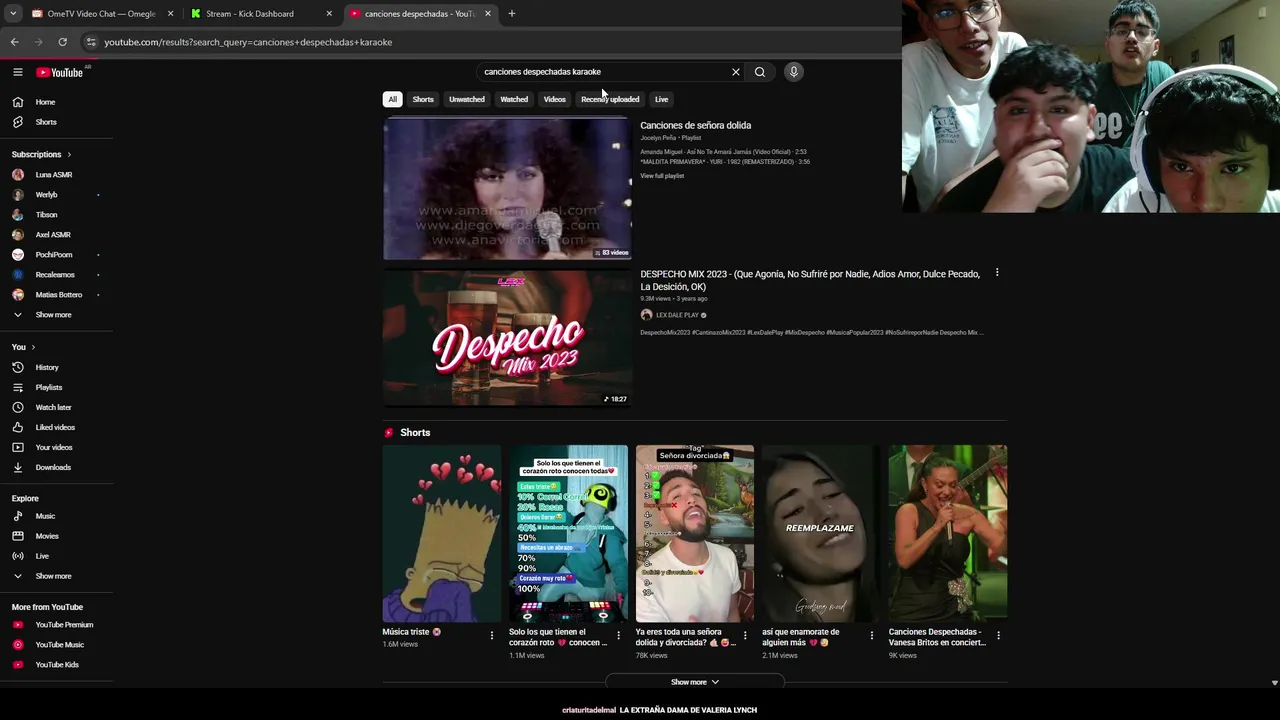Open Solo los que tienen corazón roto short

coord(568,534)
